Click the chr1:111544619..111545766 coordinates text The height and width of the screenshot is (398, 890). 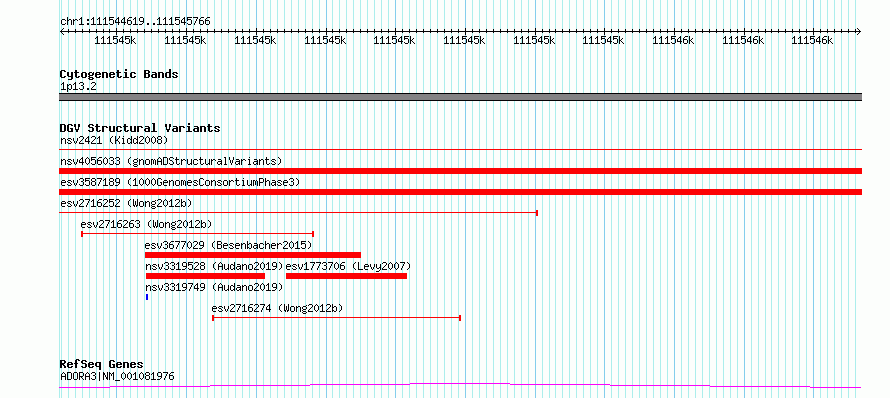point(135,22)
